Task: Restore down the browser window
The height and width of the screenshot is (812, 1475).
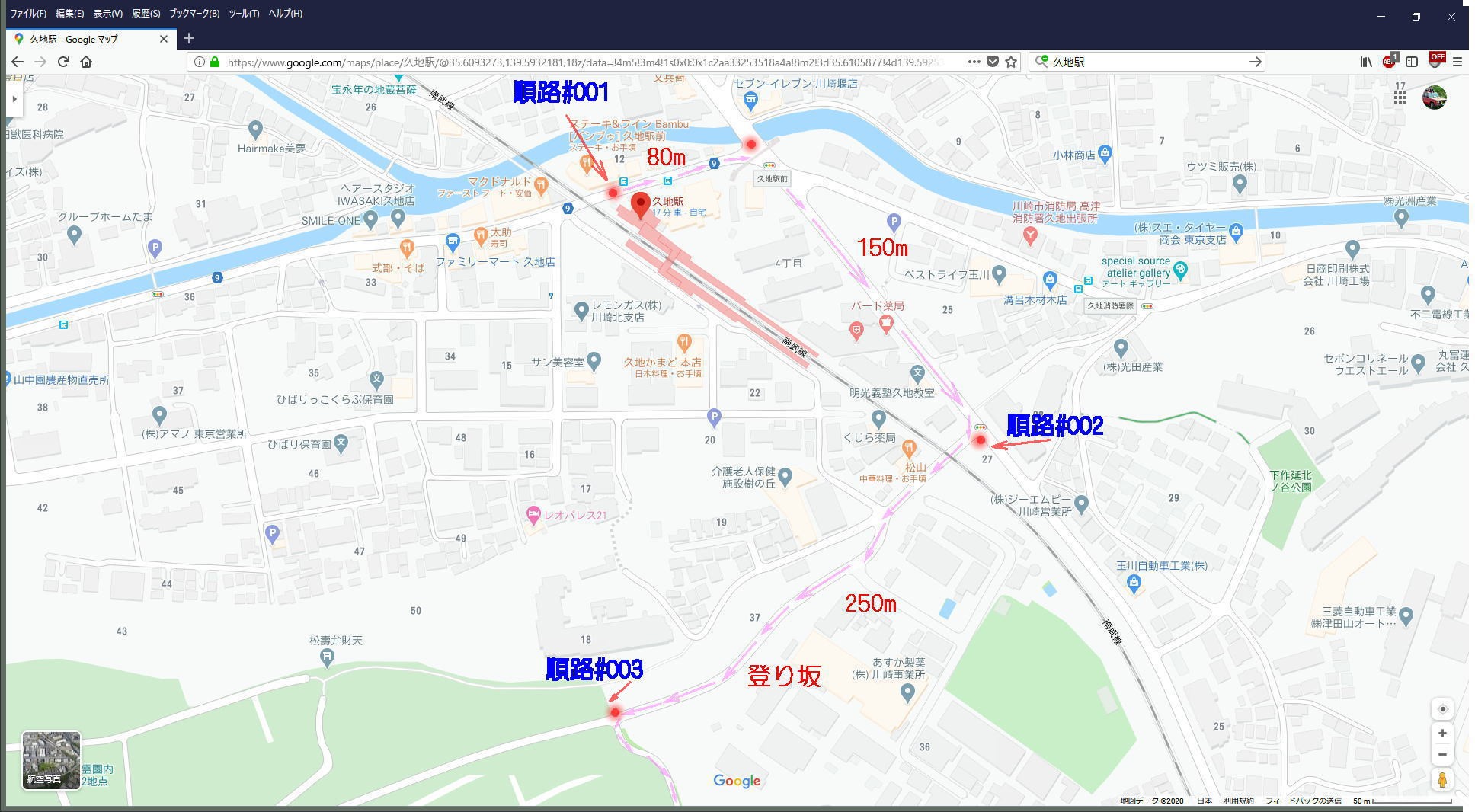Action: [1416, 16]
